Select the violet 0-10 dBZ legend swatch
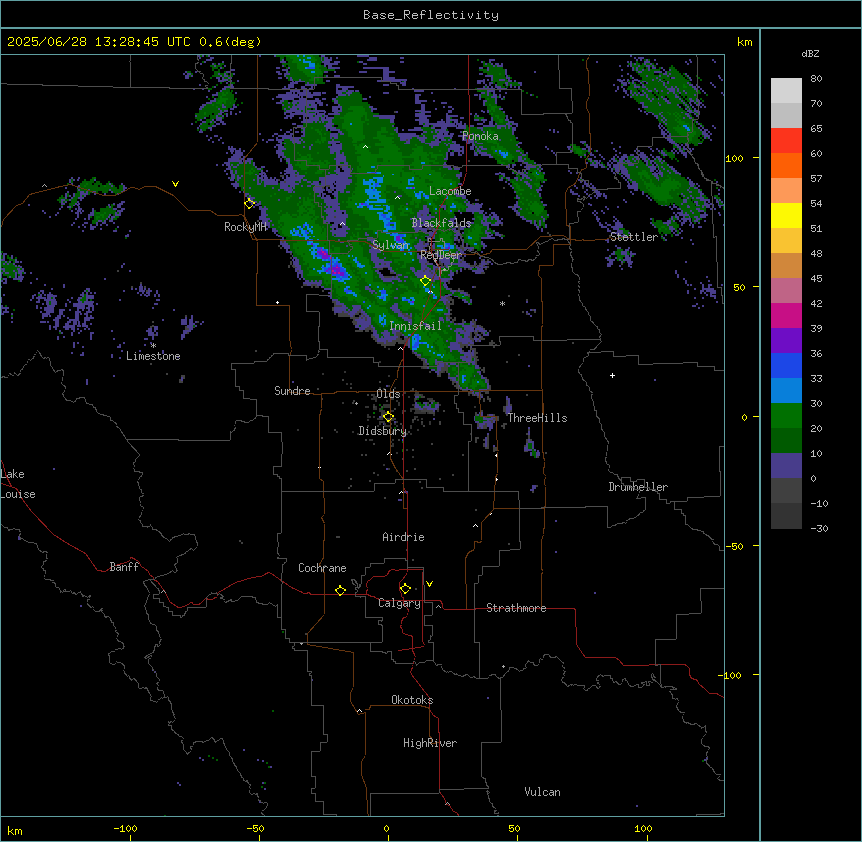 click(x=786, y=466)
